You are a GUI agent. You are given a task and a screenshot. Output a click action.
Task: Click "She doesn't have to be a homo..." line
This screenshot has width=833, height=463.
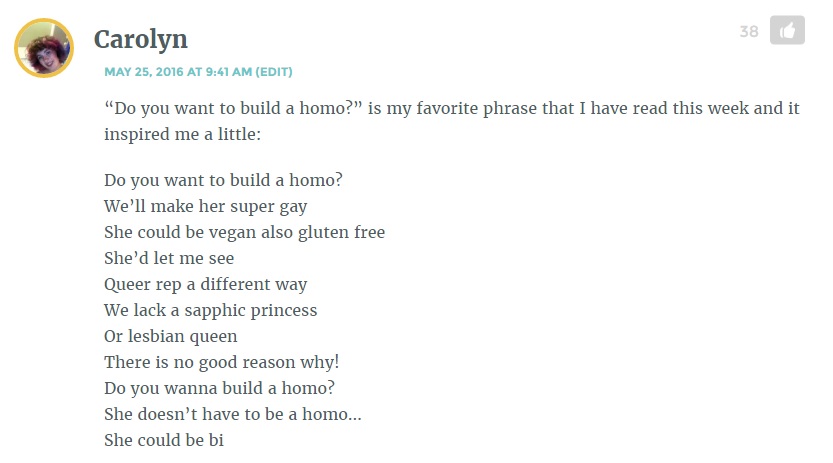232,413
